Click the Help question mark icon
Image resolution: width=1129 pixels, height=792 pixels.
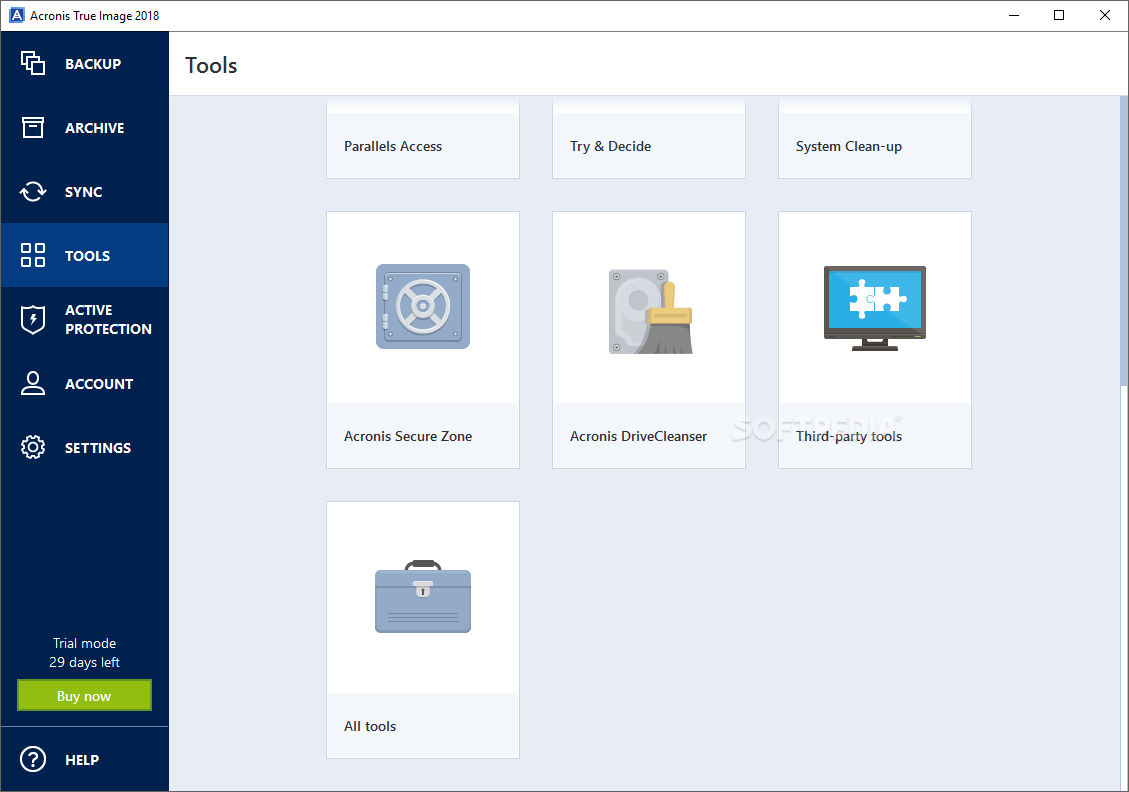coord(32,759)
